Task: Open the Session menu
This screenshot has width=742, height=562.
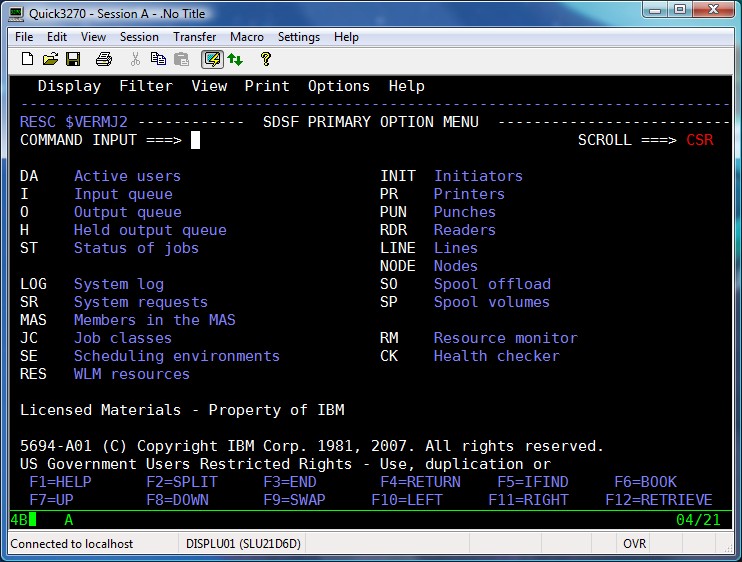Action: pyautogui.click(x=139, y=37)
